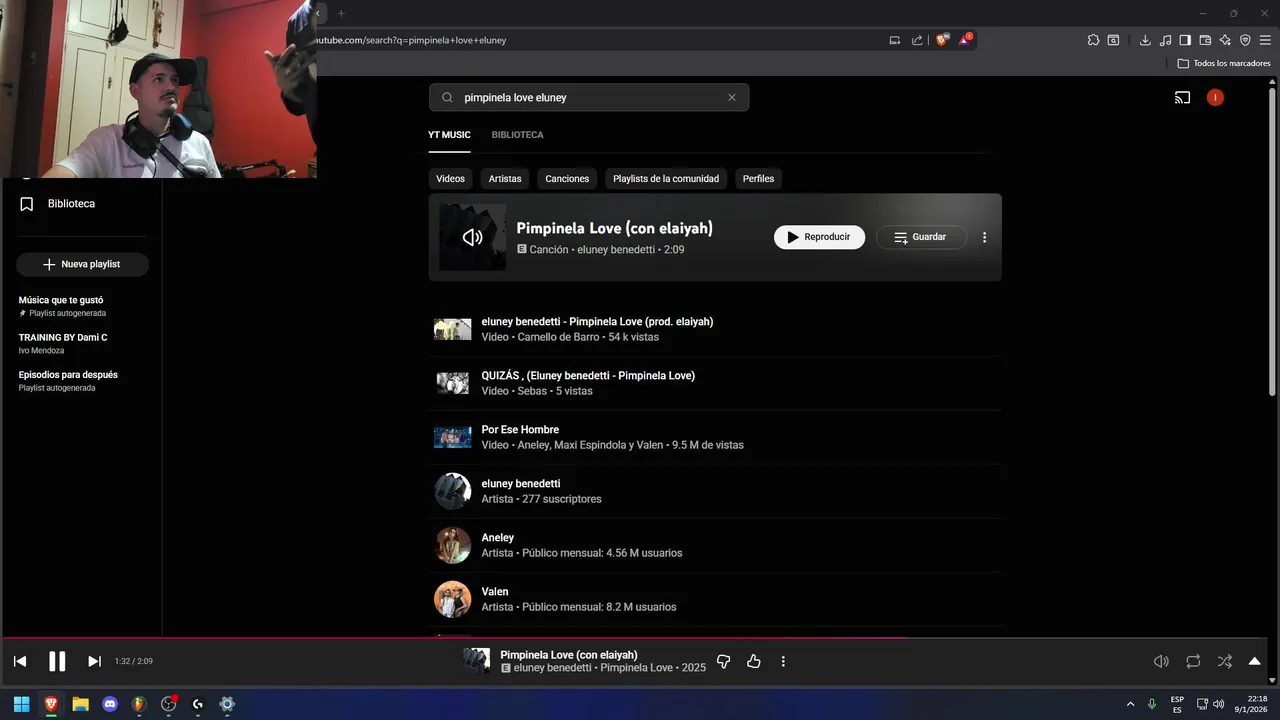Toggle shuffle in player bar
Viewport: 1280px width, 720px height.
point(1225,661)
